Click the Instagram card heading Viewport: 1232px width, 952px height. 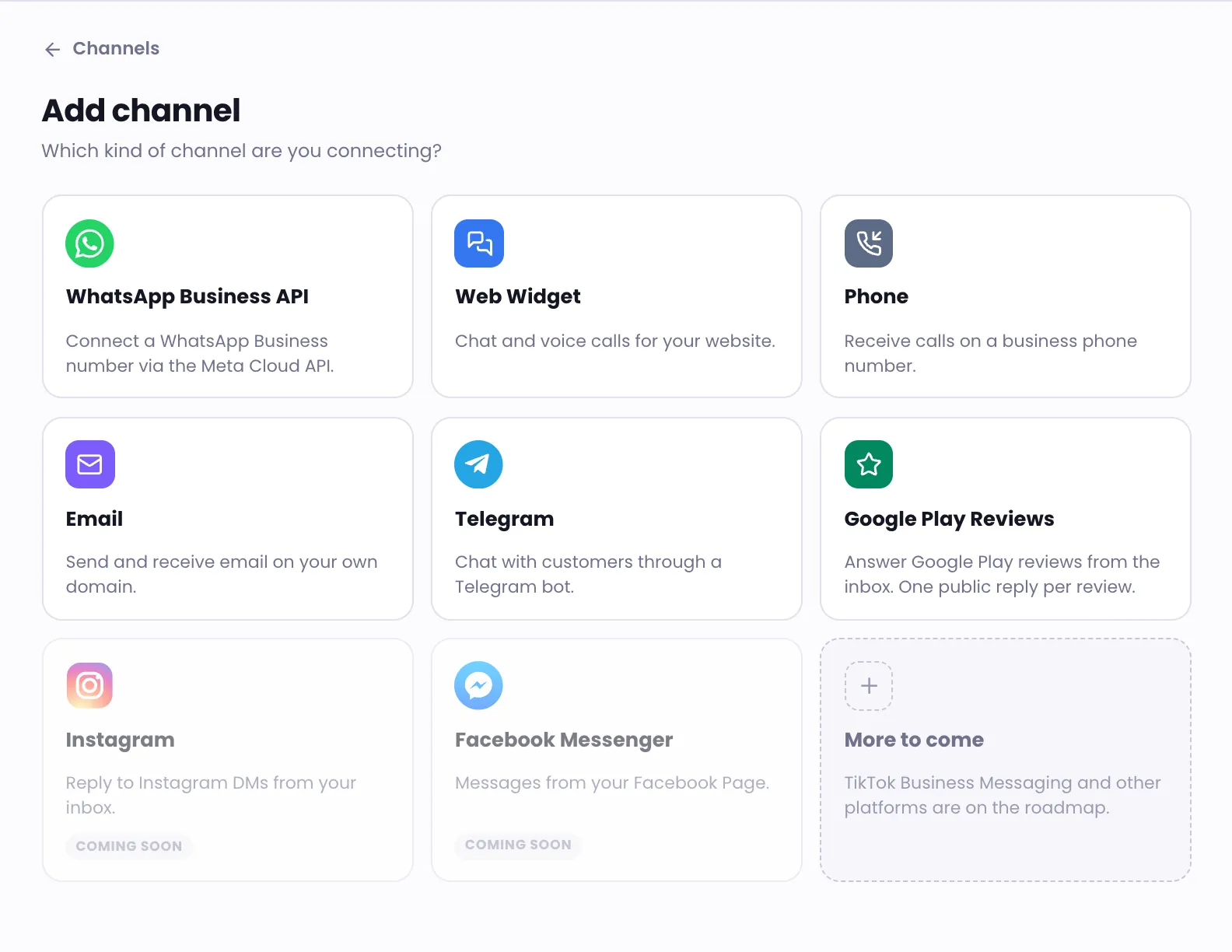[121, 740]
